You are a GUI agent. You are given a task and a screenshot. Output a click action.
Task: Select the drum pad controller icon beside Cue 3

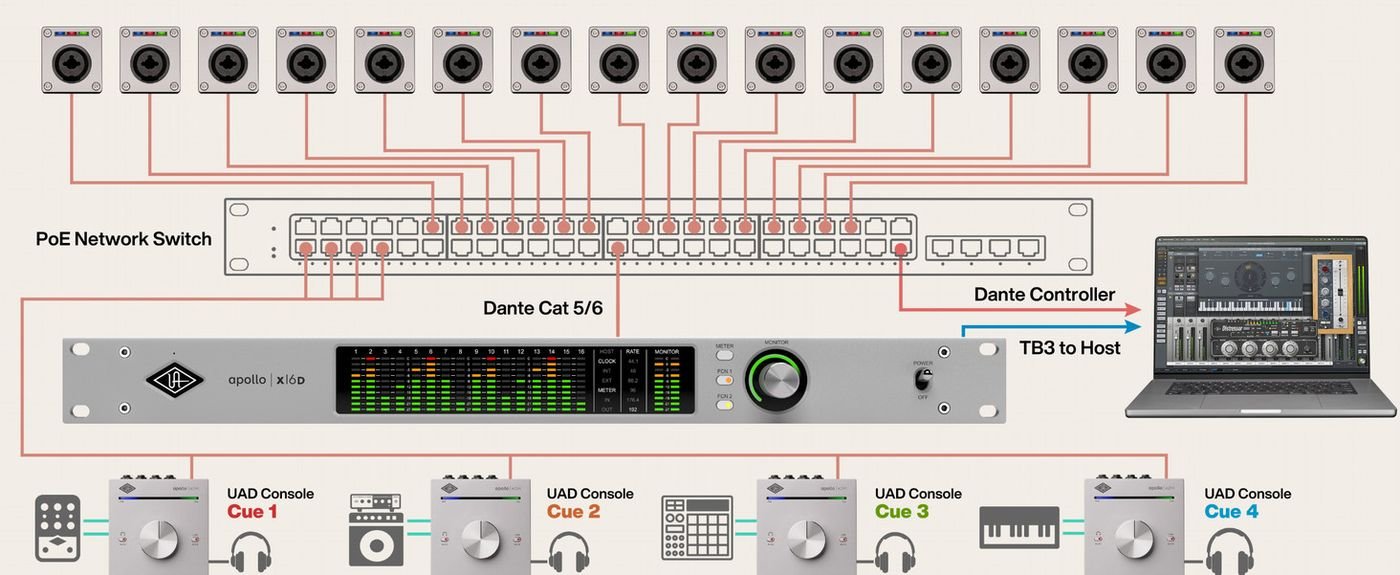click(x=697, y=528)
